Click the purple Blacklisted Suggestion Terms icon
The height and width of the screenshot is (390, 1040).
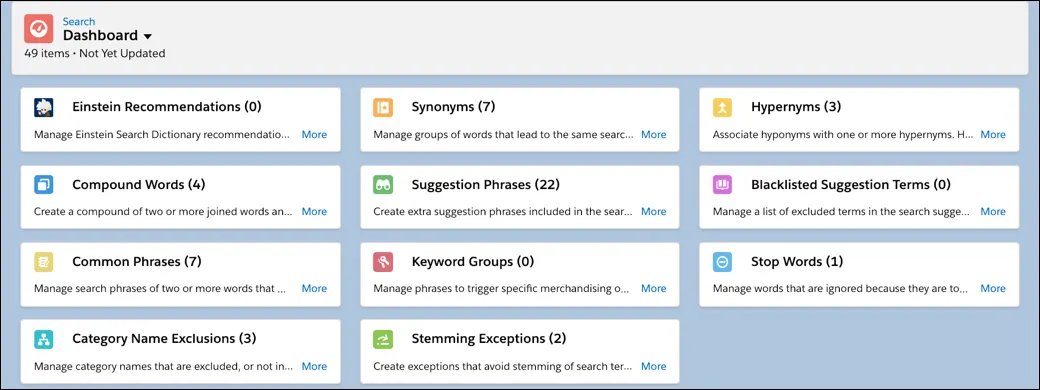click(722, 185)
